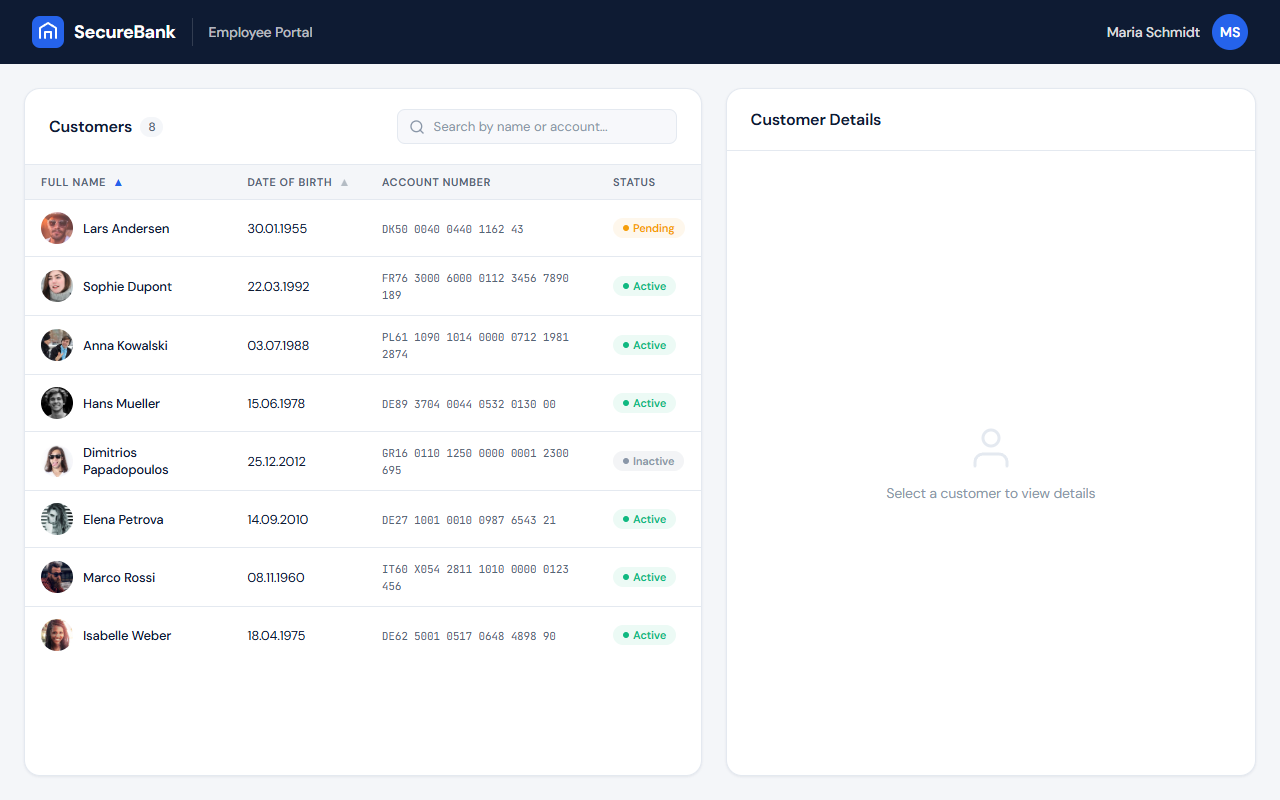Select Hans Mueller from the customer list

pos(122,403)
